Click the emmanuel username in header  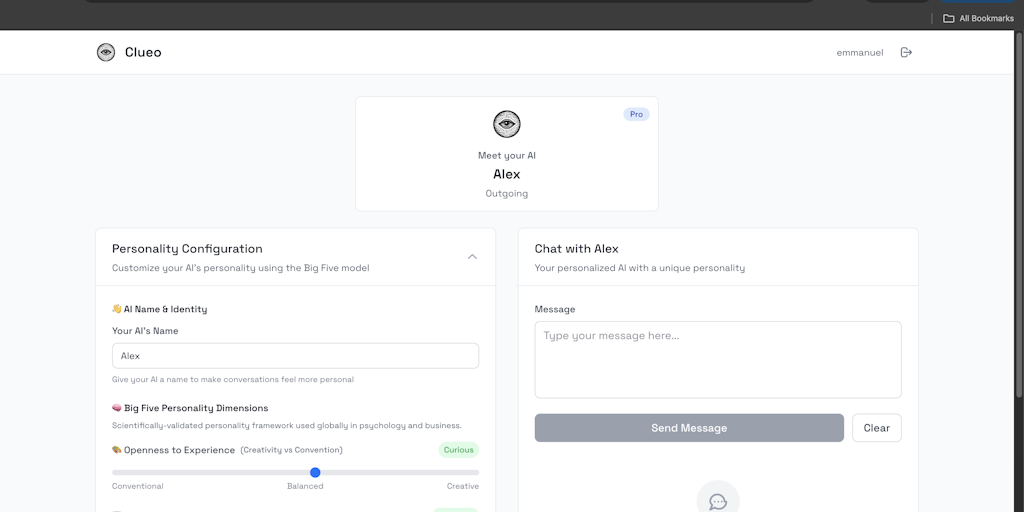point(860,53)
